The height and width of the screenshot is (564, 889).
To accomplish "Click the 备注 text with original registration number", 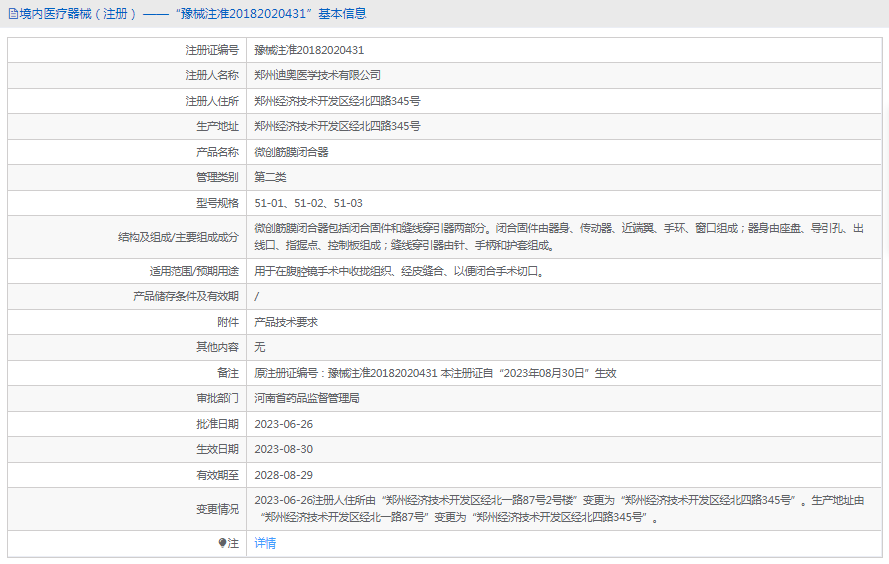I will [435, 373].
